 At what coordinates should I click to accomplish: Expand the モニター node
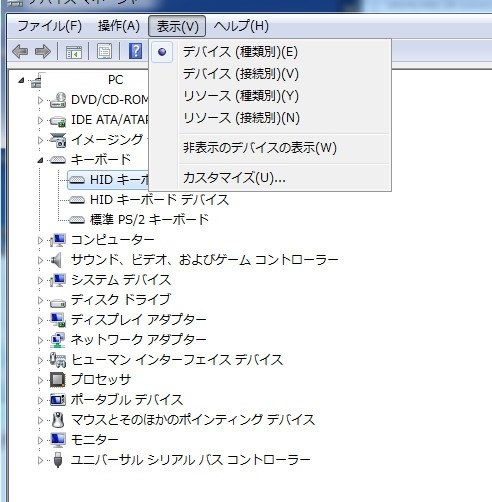tap(40, 440)
